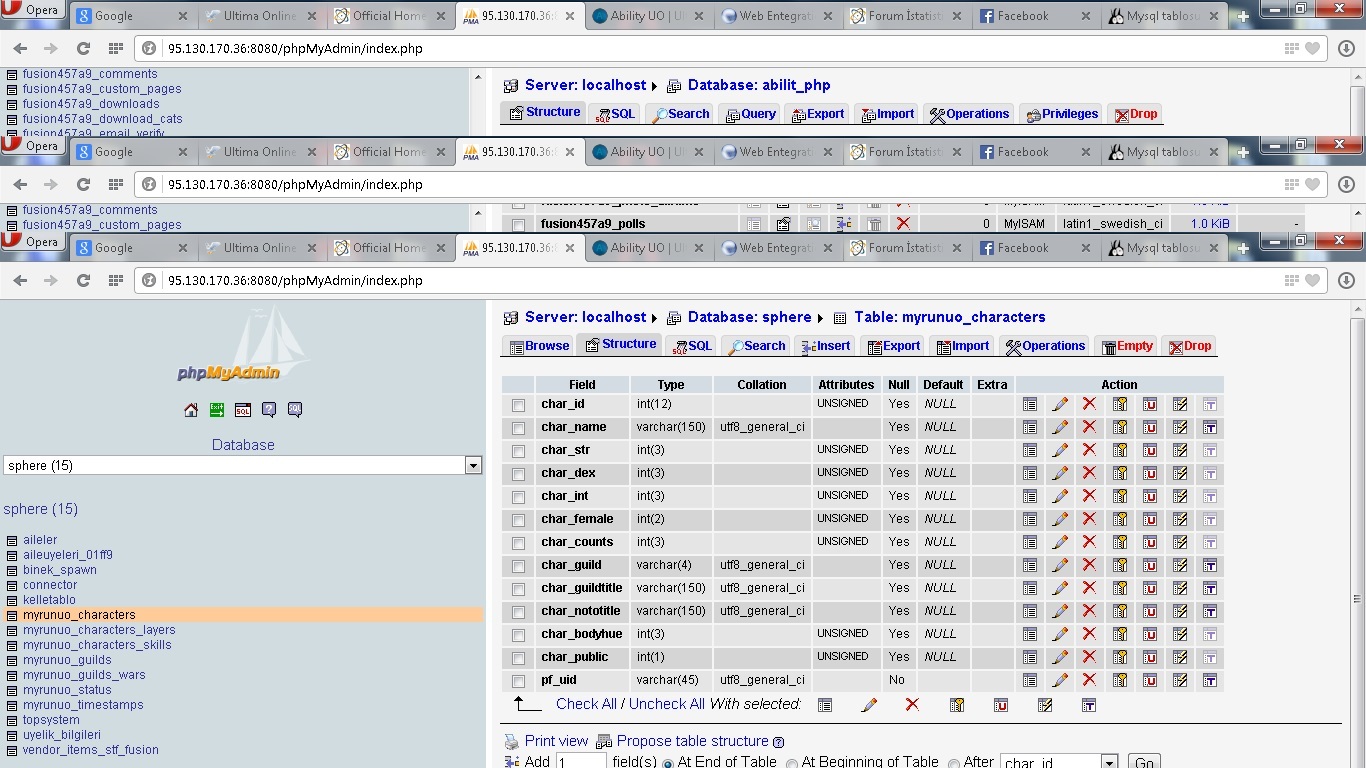The image size is (1366, 768).
Task: Select the At Beginning of Table radio
Action: pos(792,763)
